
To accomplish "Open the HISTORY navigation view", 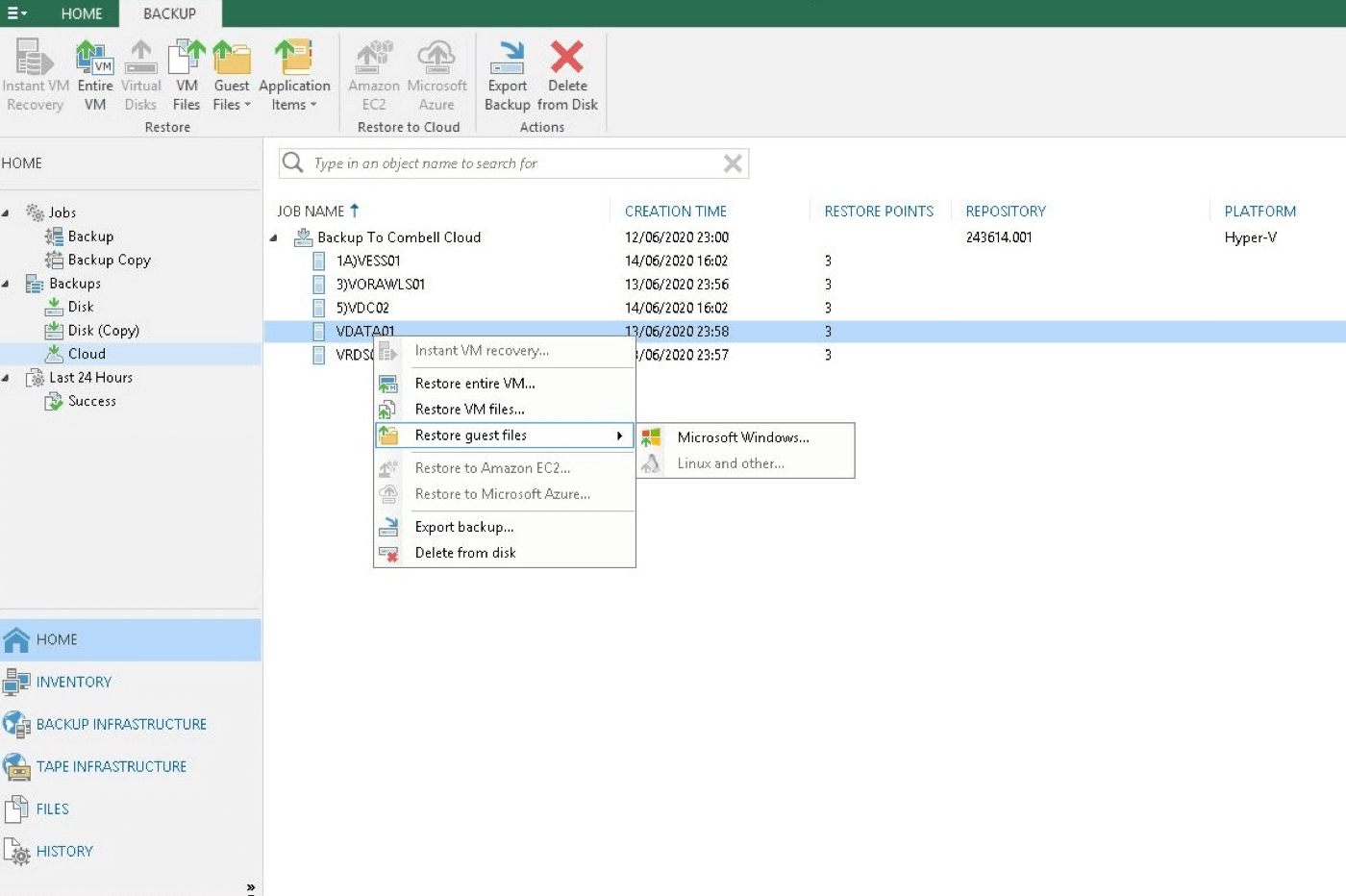I will (x=131, y=851).
